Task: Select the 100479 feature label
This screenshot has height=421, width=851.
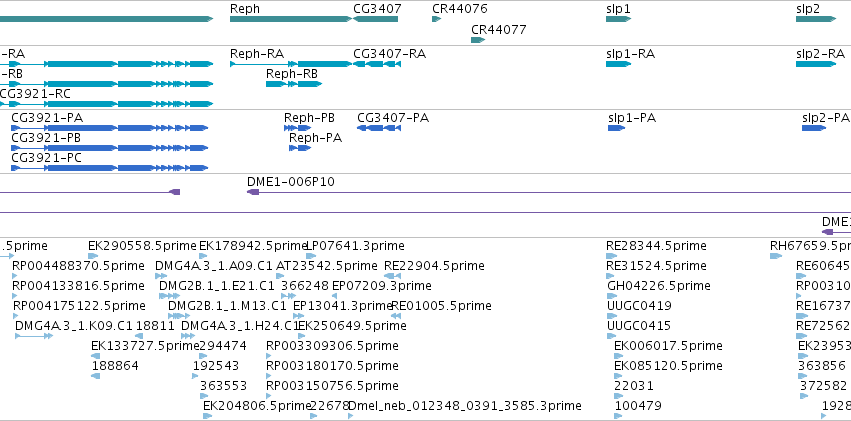Action: (x=638, y=407)
